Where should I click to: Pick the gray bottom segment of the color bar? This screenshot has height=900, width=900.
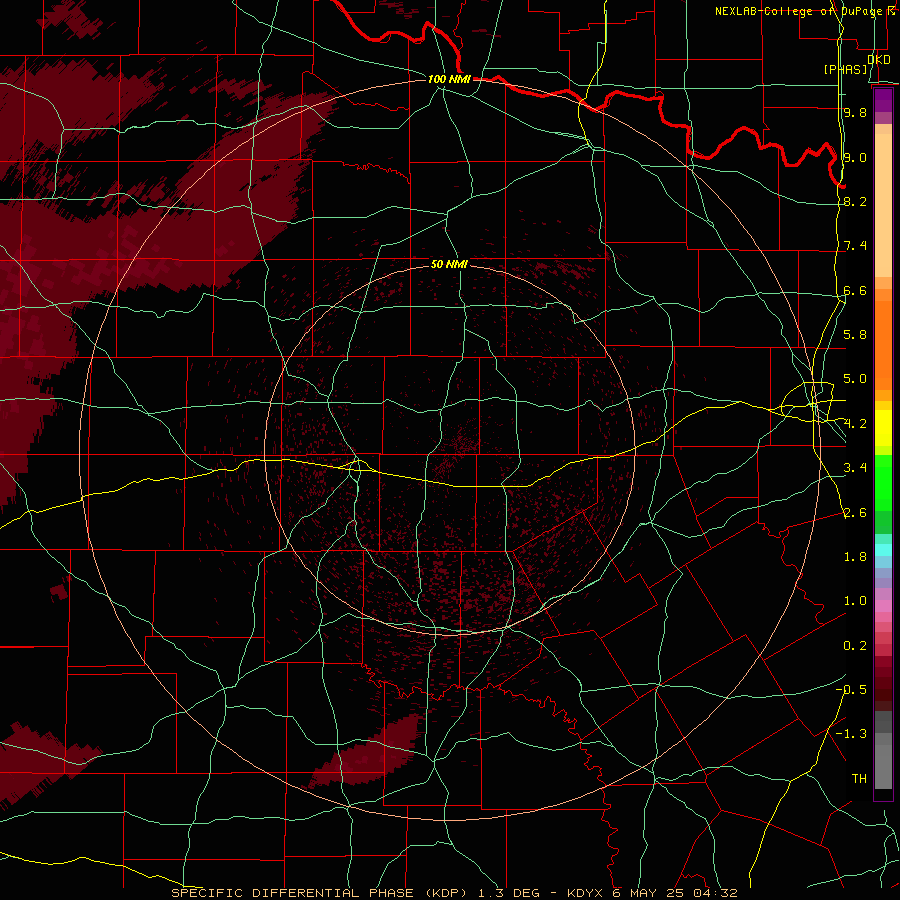coord(883,766)
